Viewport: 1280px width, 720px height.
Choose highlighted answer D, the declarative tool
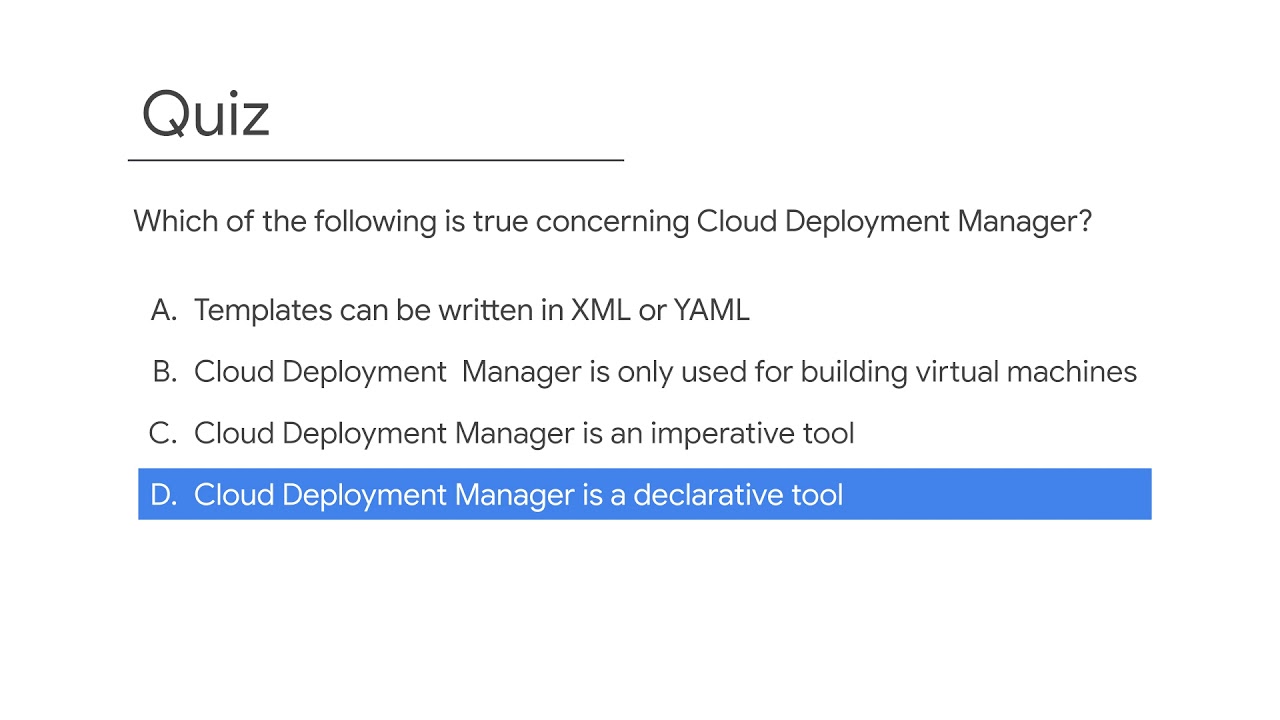pos(518,495)
